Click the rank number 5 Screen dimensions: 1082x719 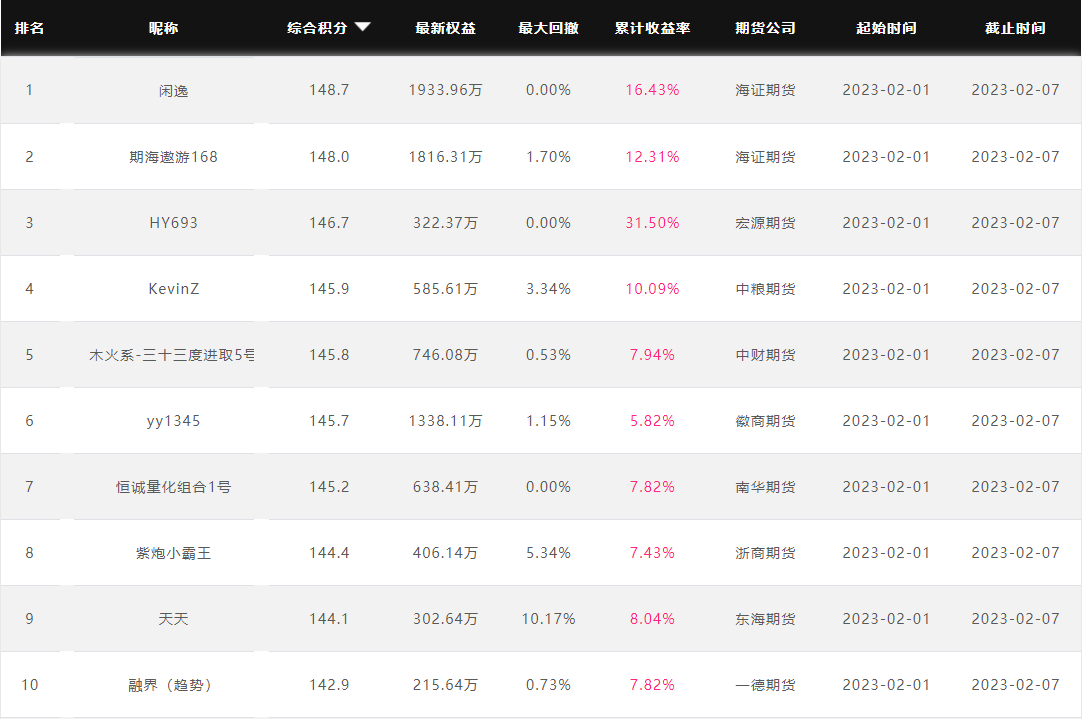point(30,355)
